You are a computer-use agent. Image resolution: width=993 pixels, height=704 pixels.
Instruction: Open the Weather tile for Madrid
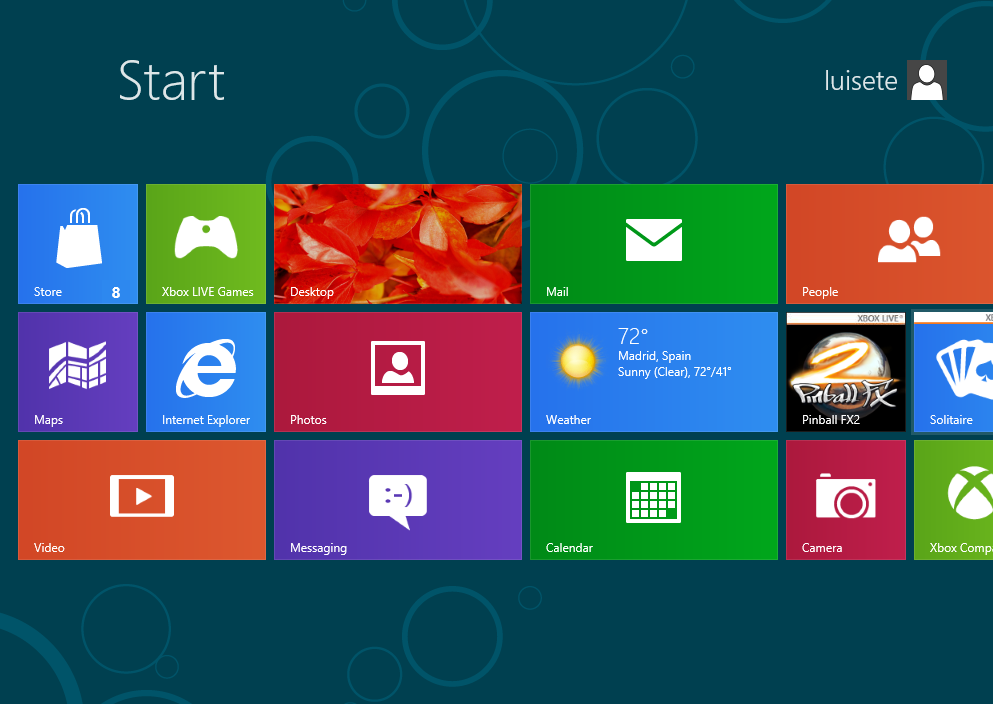point(654,372)
